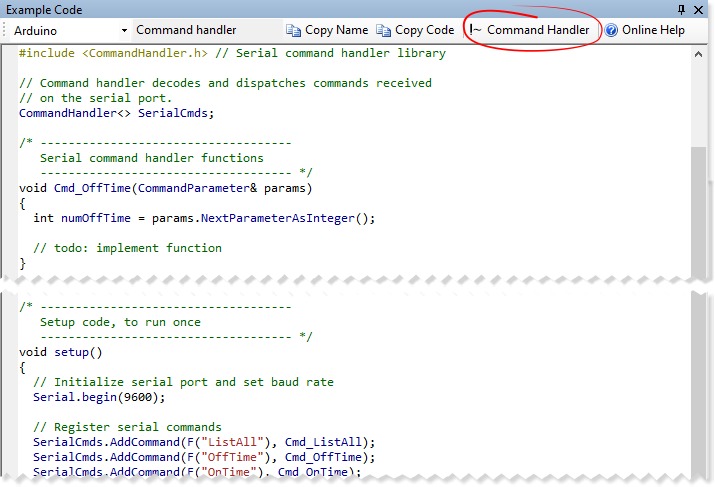Click the '#include <CommandHandler.h>' line
This screenshot has height=487, width=715.
click(x=232, y=53)
